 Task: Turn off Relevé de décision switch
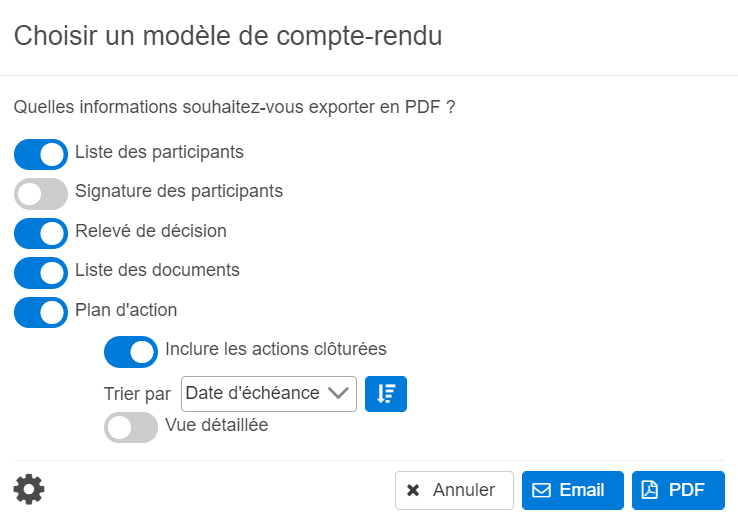(41, 233)
